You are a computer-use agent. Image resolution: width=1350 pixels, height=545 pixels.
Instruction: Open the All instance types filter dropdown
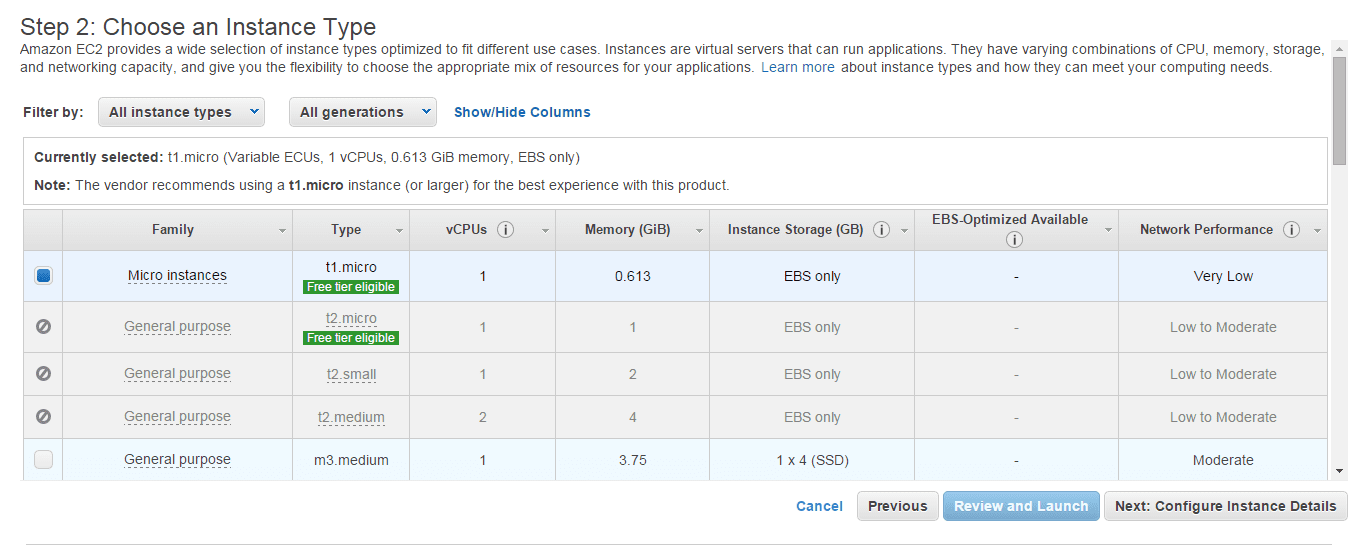tap(181, 112)
